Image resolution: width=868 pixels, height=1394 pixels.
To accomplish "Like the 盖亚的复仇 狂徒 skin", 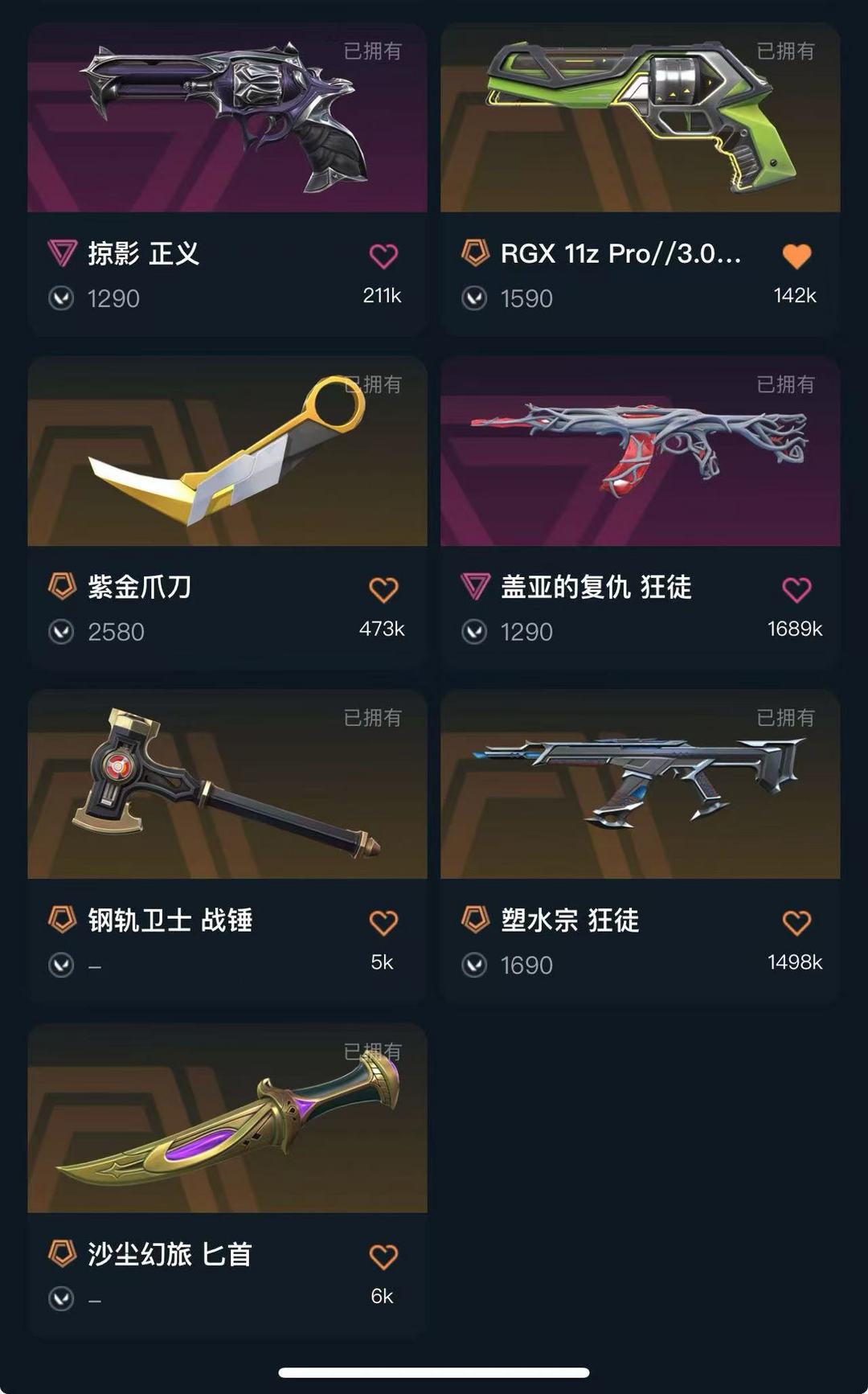I will 796,590.
